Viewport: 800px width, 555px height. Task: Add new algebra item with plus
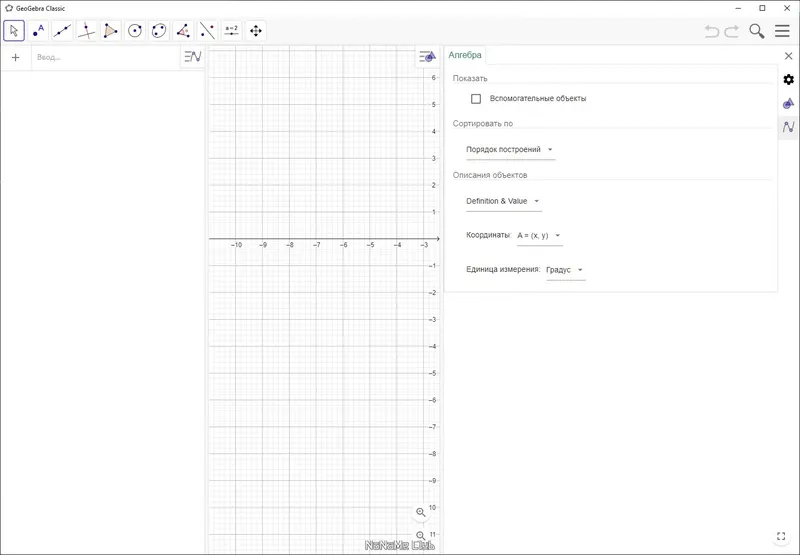pyautogui.click(x=15, y=57)
